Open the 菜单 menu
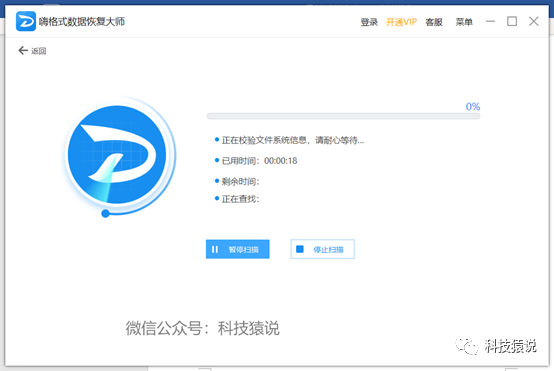This screenshot has width=554, height=371. [464, 22]
